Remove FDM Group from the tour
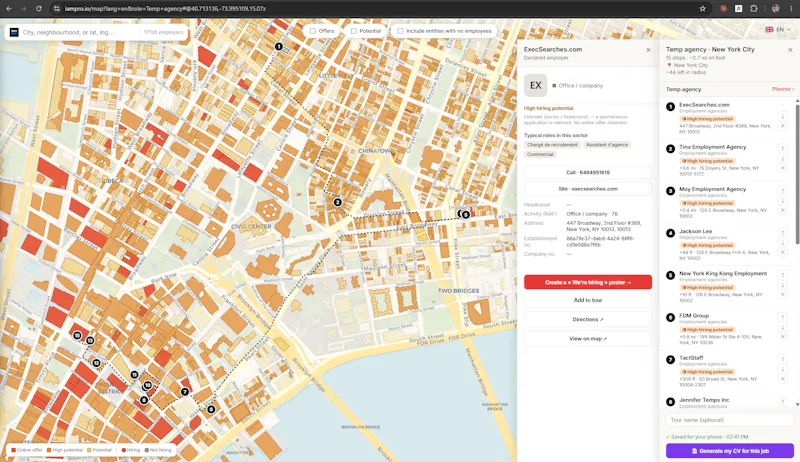Viewport: 800px width, 462px height. 783,337
